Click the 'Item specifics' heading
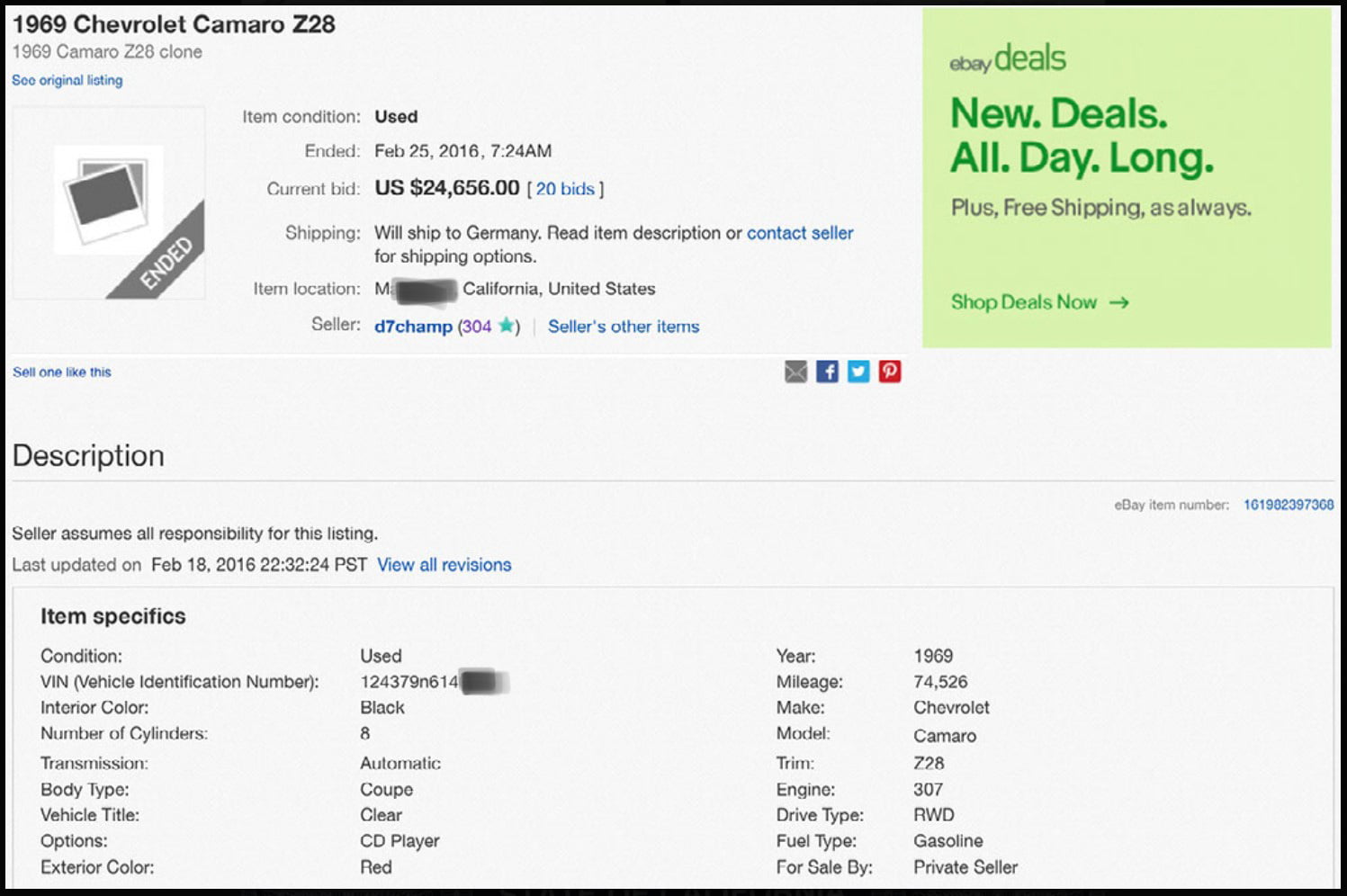 (112, 616)
